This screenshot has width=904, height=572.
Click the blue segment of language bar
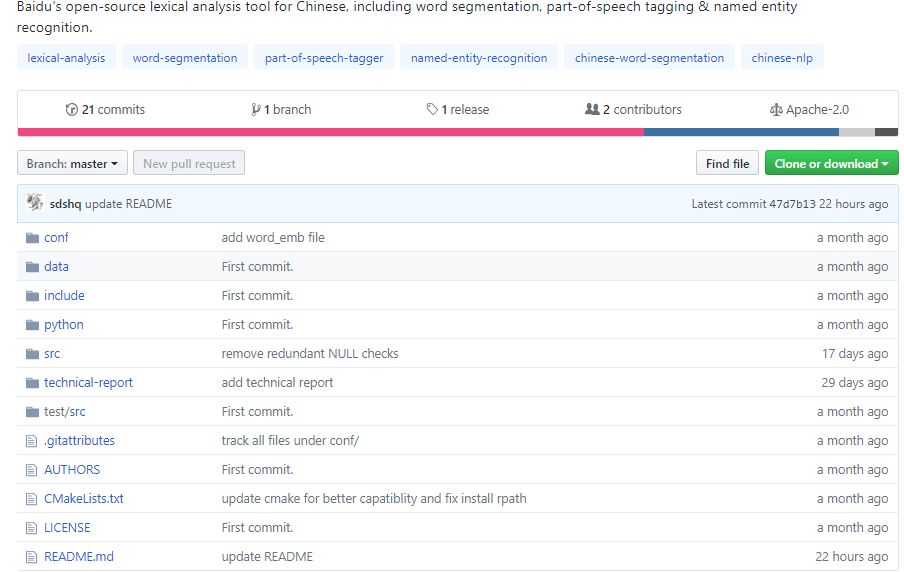pos(741,133)
